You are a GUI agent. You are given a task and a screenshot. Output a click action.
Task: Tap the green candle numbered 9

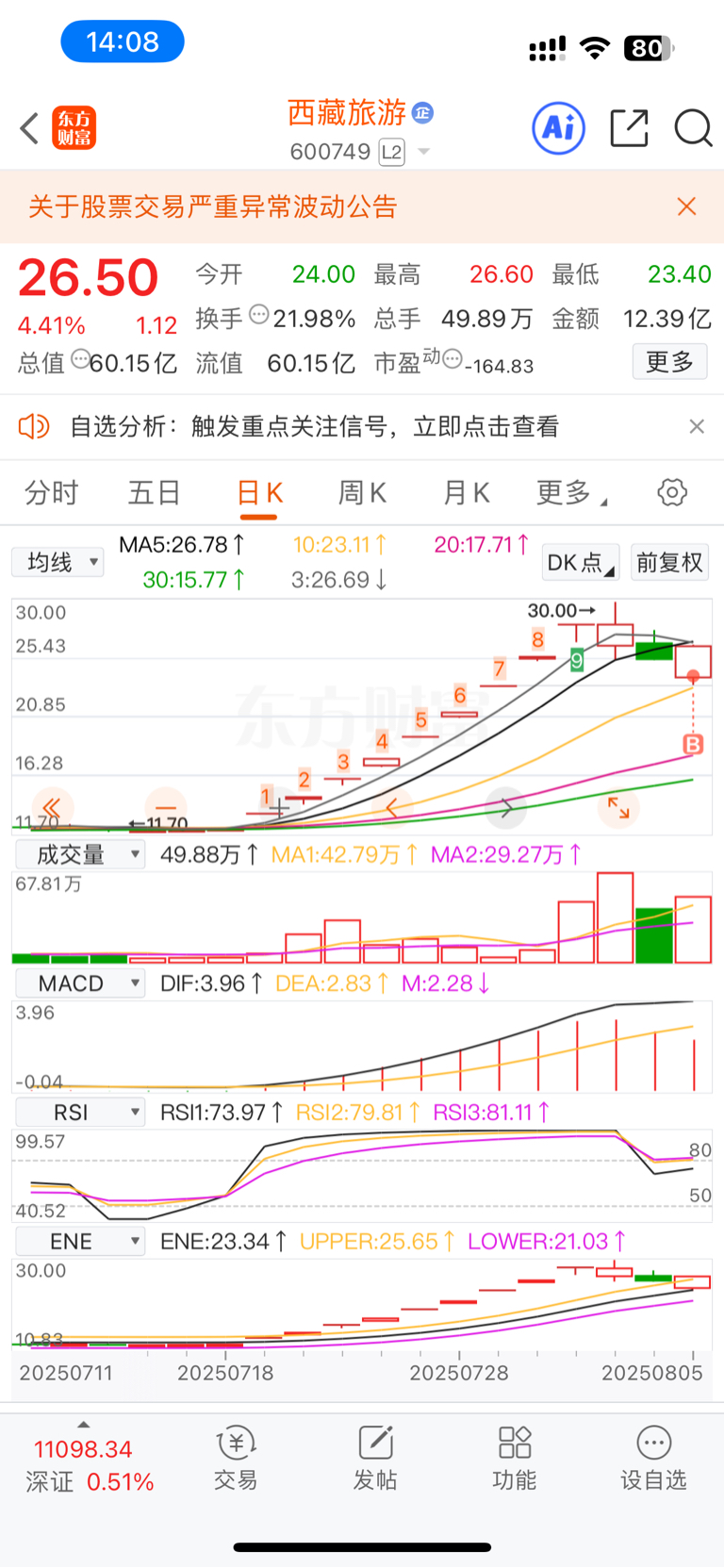[x=577, y=660]
